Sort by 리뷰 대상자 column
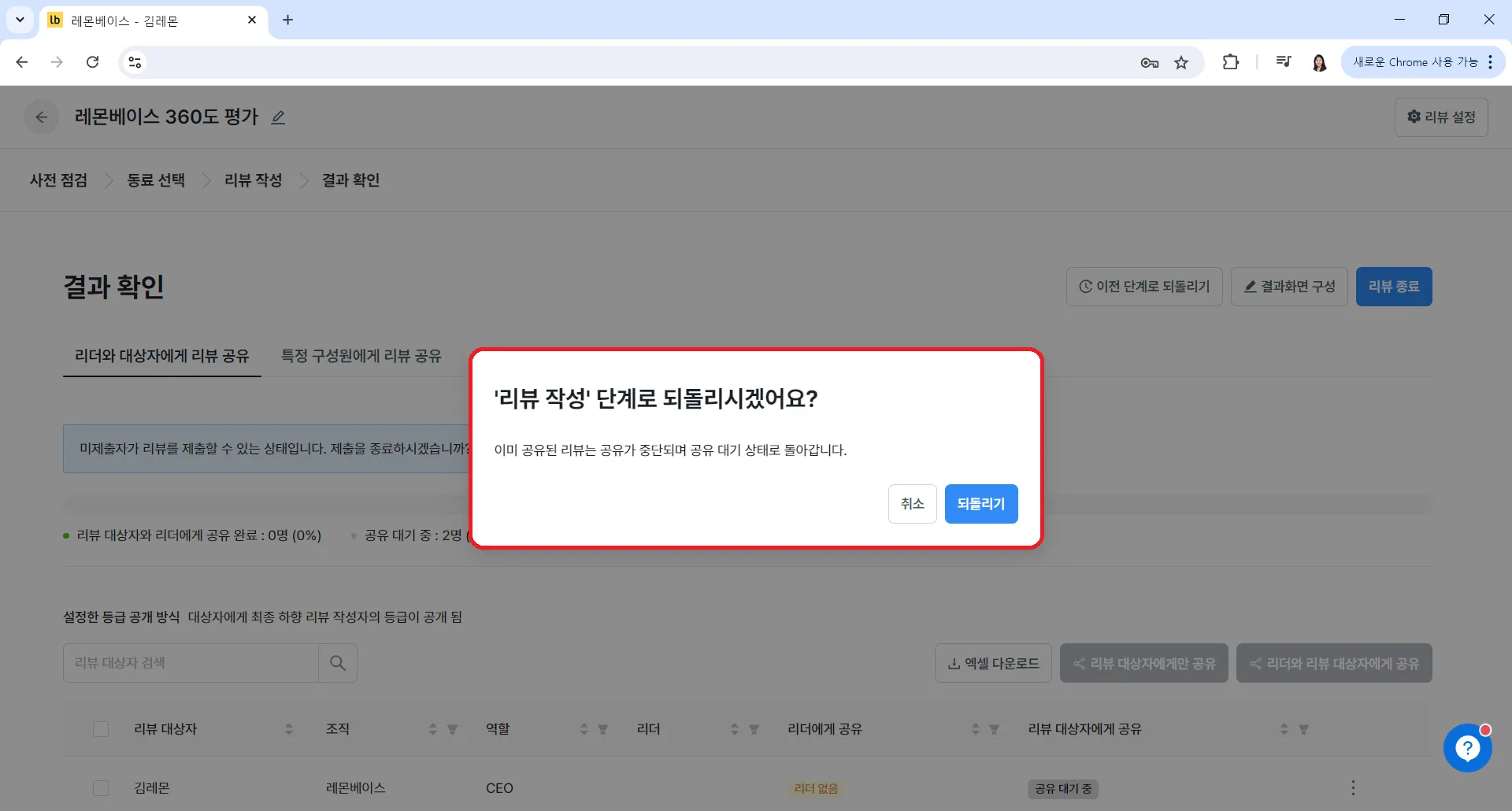The image size is (1512, 811). tap(289, 729)
